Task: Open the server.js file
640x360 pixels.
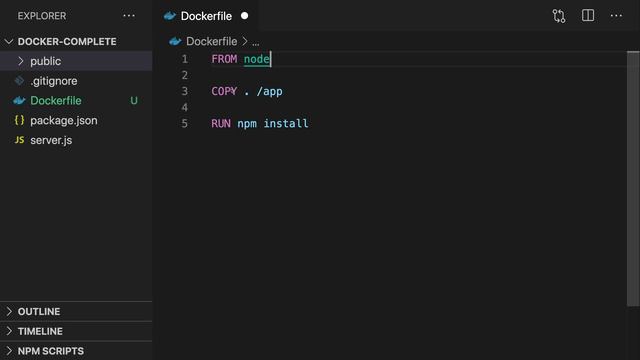Action: (x=51, y=140)
